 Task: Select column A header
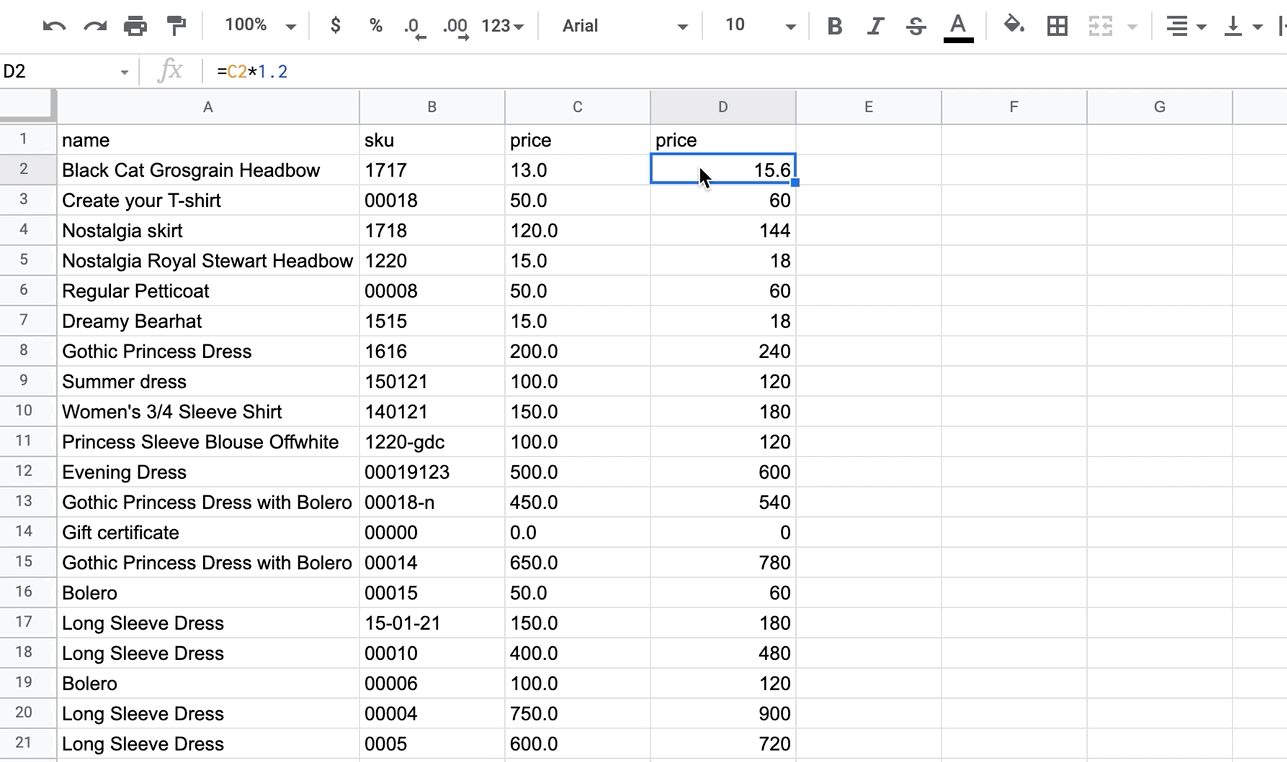coord(208,107)
